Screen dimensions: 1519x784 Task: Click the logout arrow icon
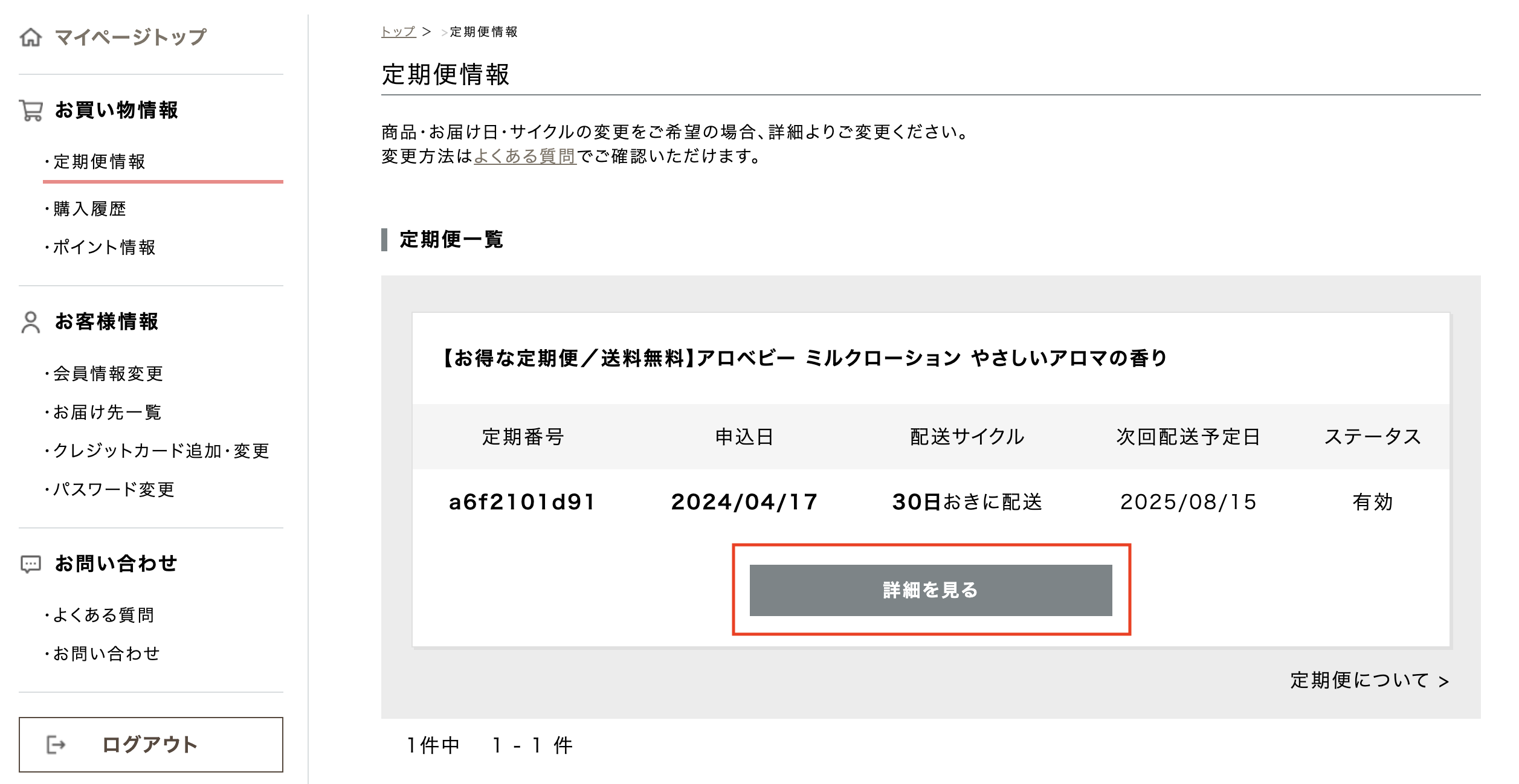pyautogui.click(x=56, y=745)
